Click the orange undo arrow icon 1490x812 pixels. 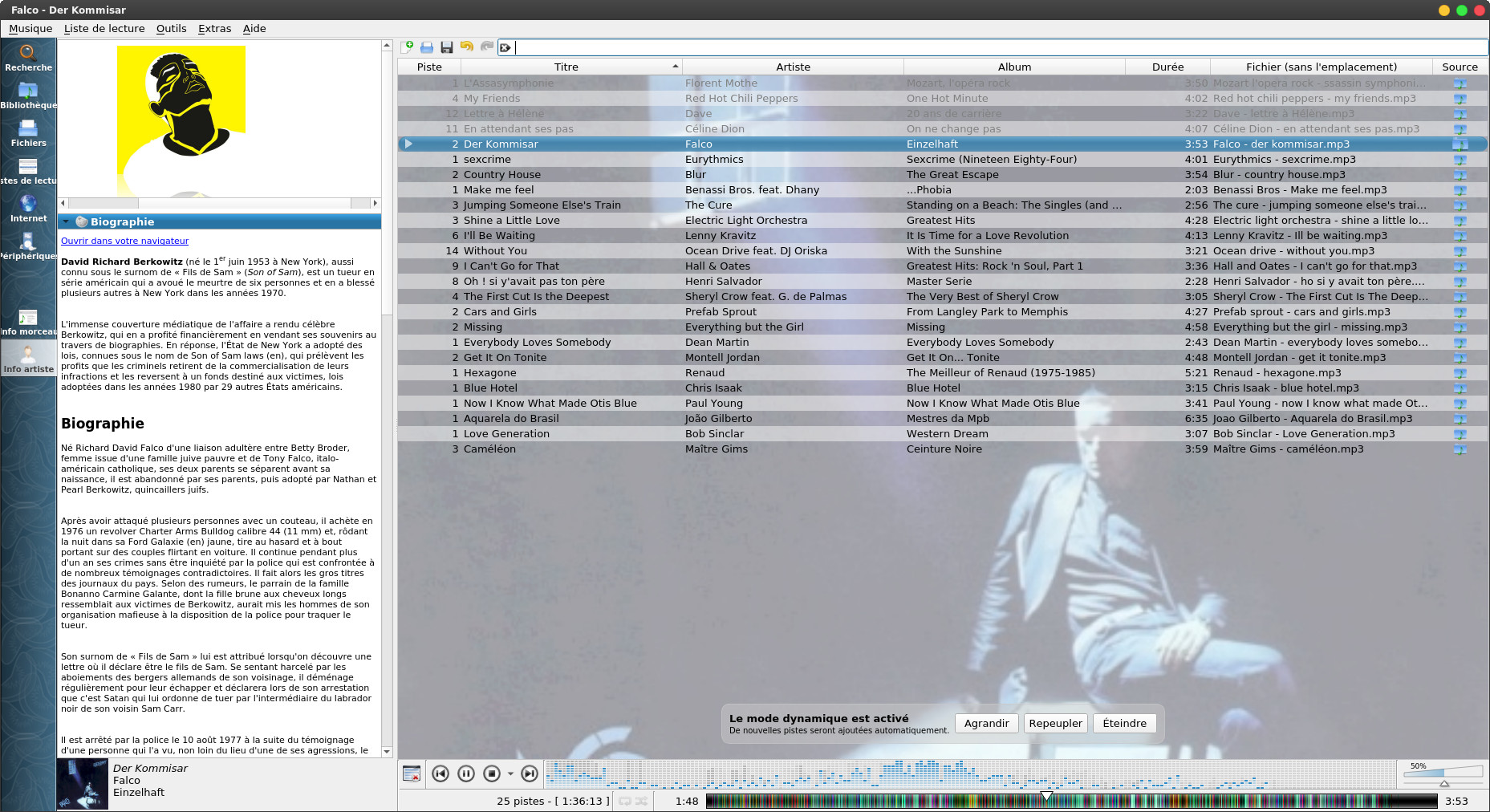click(x=466, y=47)
